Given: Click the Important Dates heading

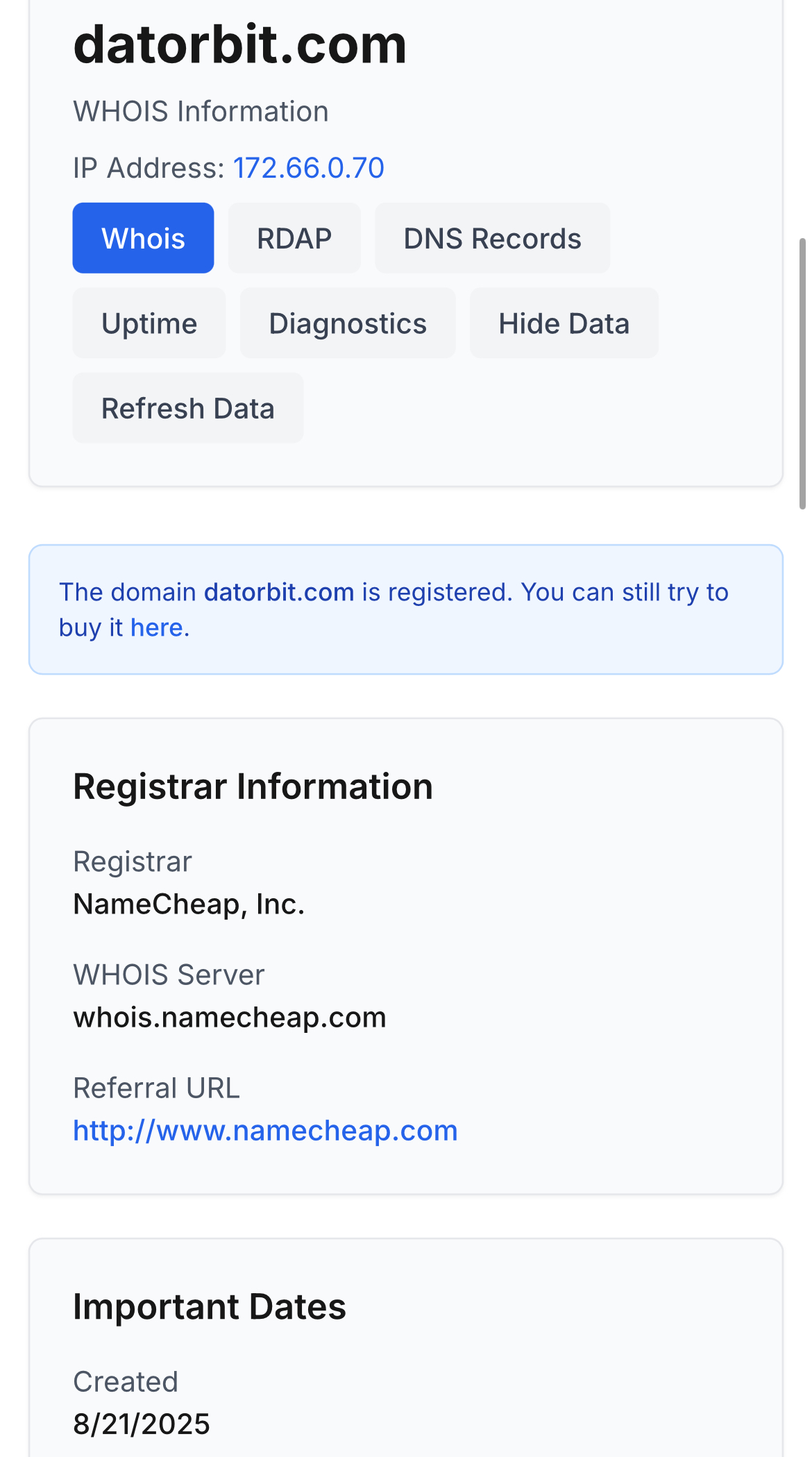Looking at the screenshot, I should coord(210,1307).
